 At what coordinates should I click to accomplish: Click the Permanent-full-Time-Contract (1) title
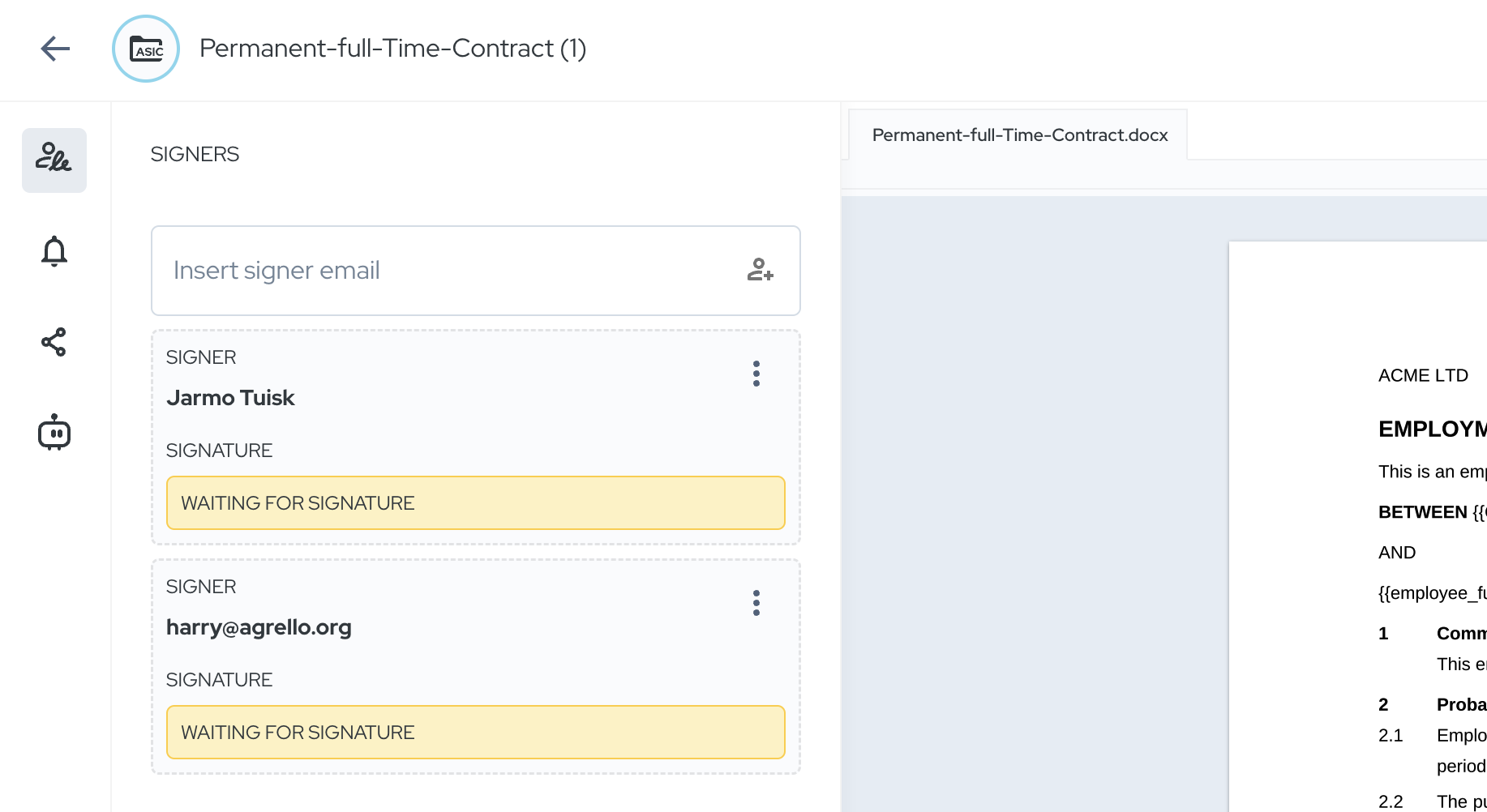click(x=392, y=49)
